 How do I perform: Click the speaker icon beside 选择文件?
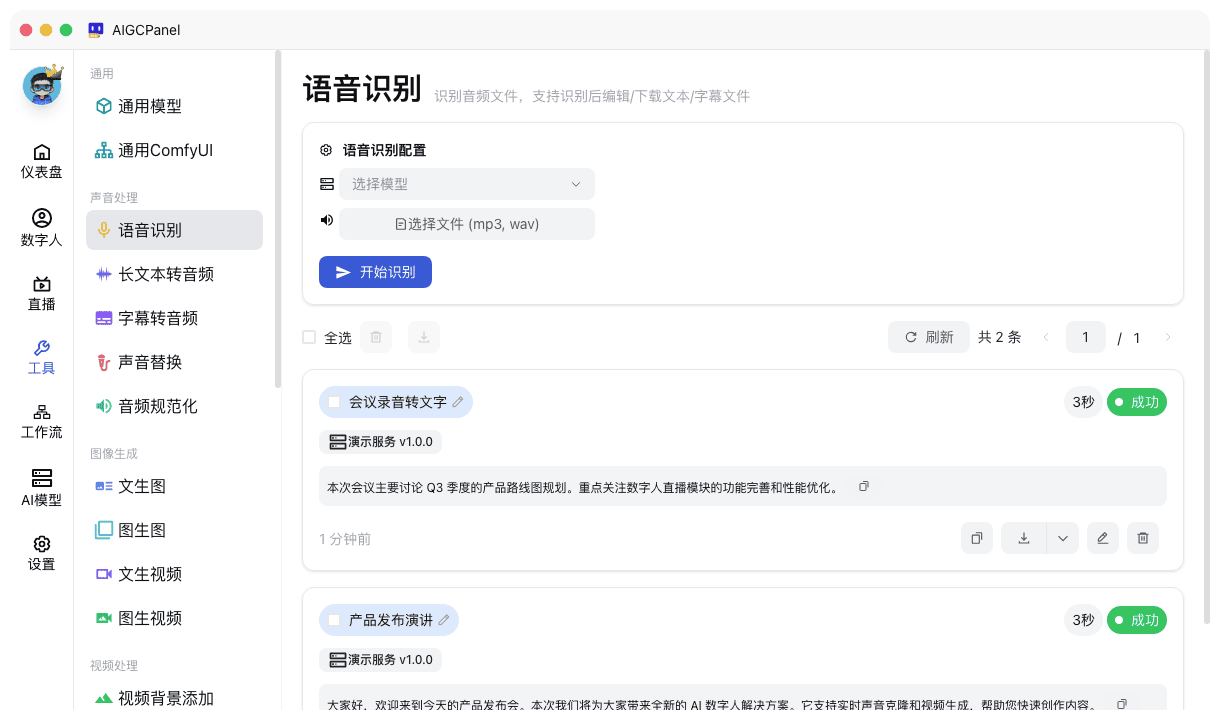(x=326, y=220)
